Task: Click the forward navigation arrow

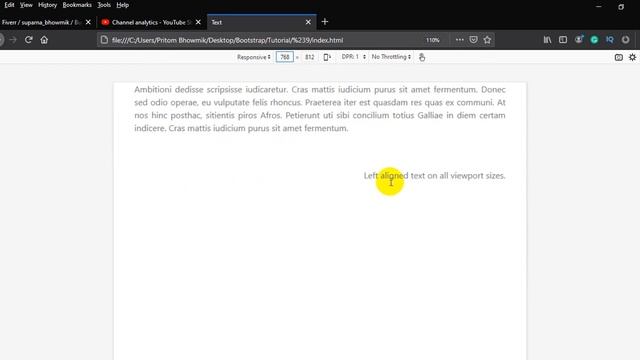Action: 13,40
